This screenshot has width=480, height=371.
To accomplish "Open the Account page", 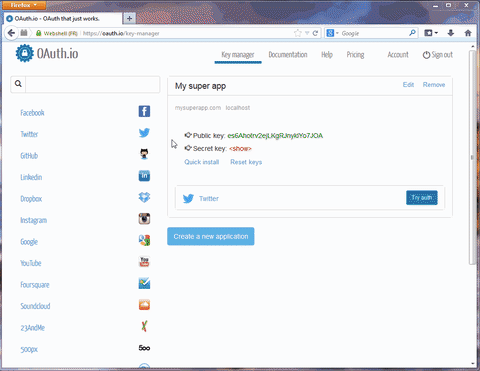I will click(x=398, y=55).
